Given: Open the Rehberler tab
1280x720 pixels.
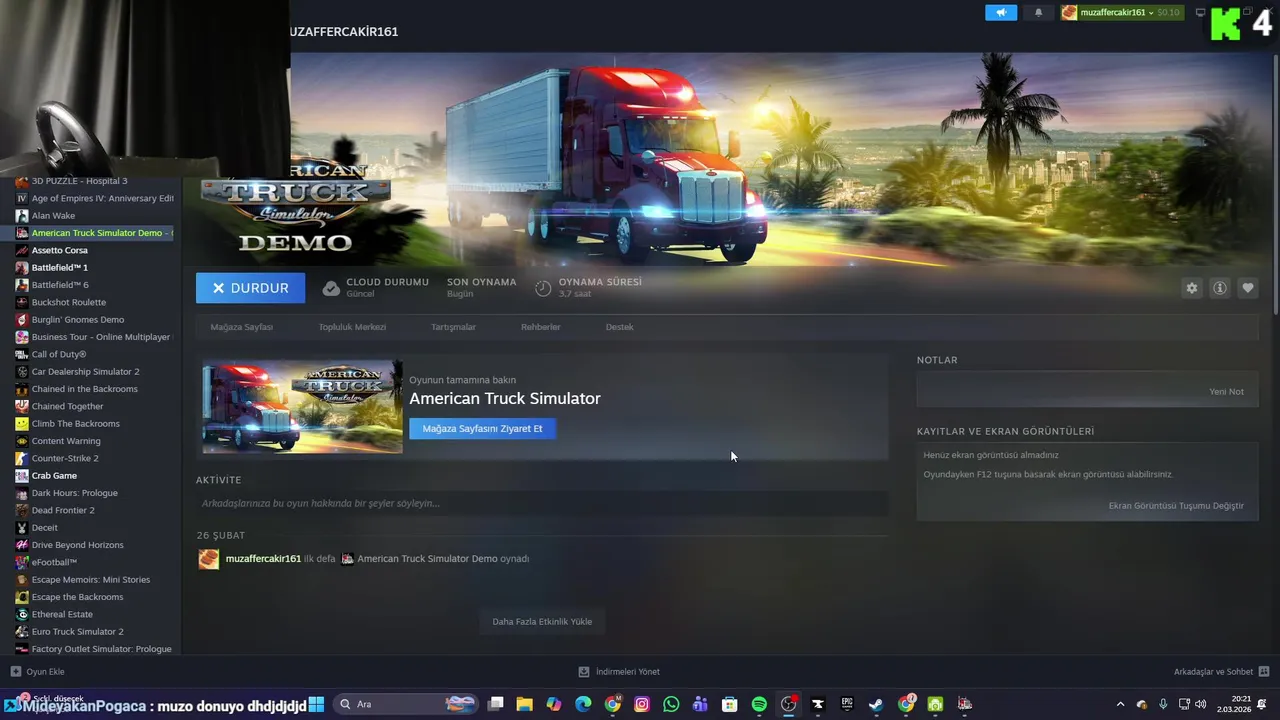Looking at the screenshot, I should 541,327.
